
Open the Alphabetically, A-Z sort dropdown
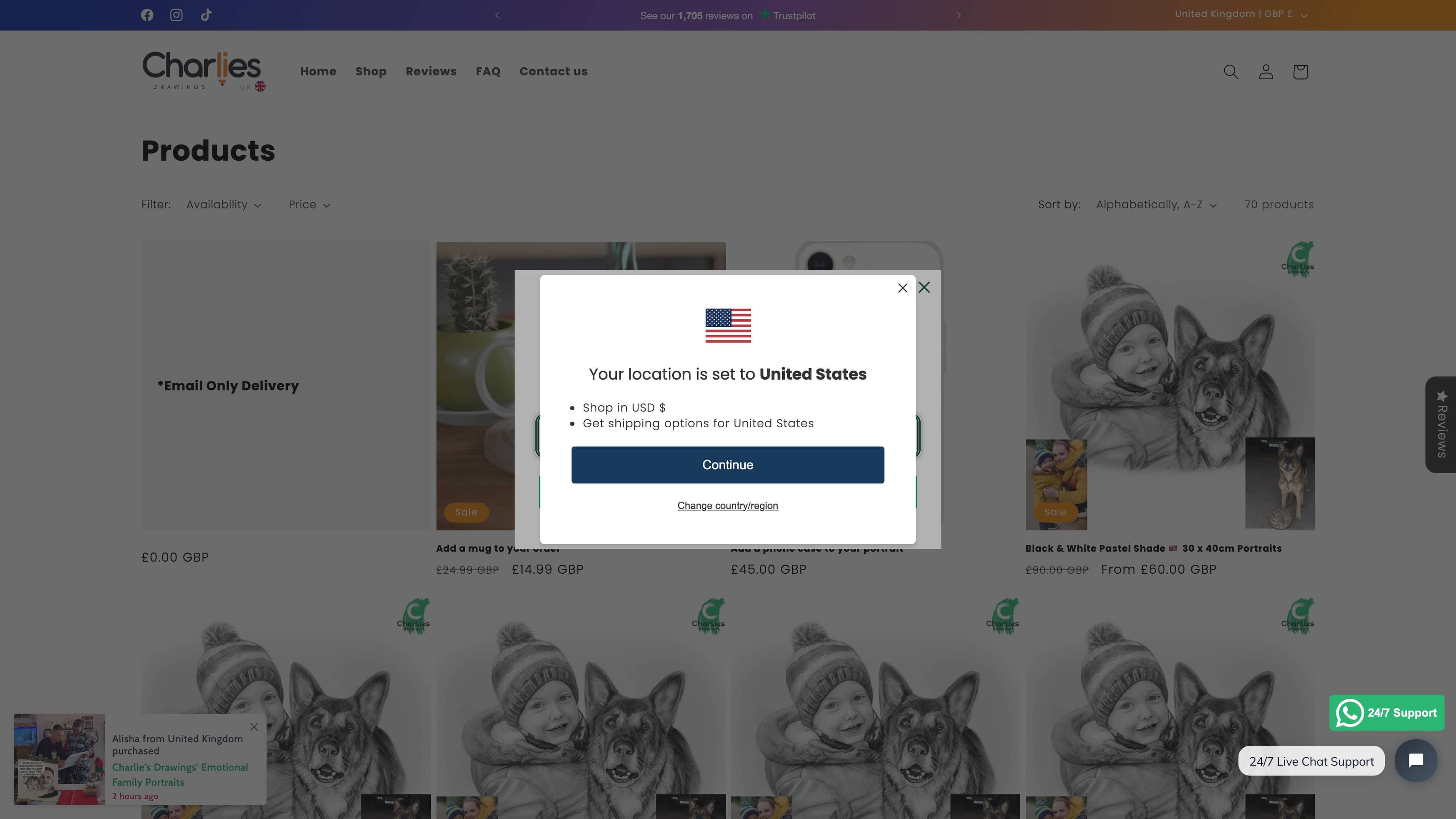pos(1156,205)
